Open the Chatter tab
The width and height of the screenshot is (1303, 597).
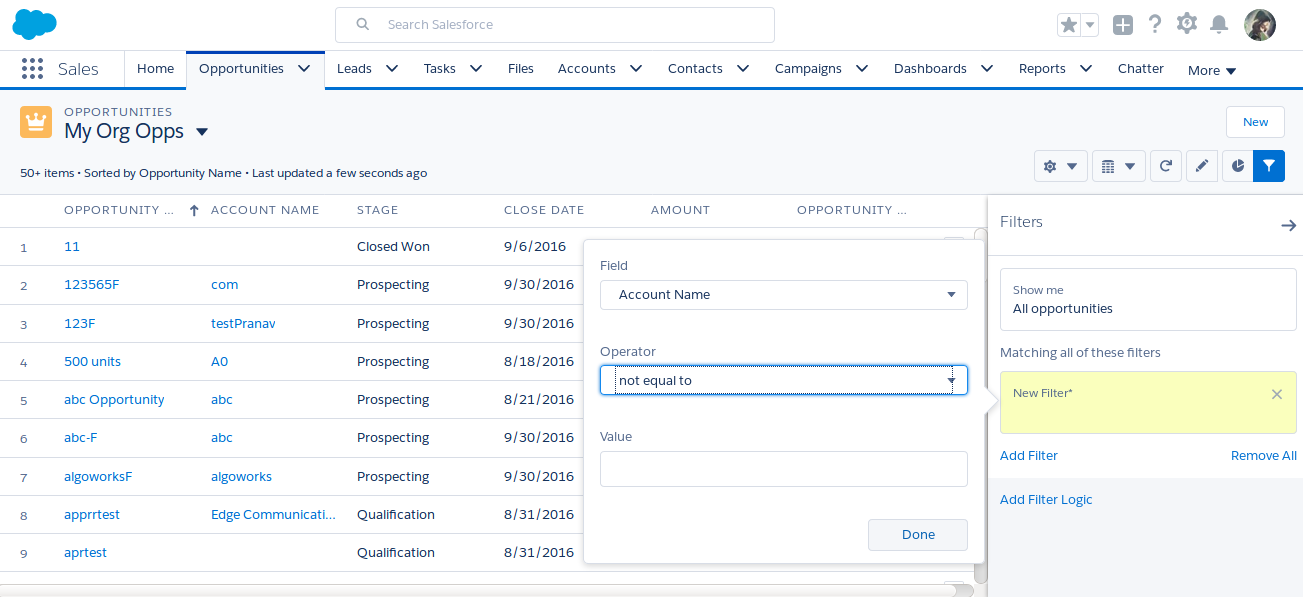point(1140,69)
